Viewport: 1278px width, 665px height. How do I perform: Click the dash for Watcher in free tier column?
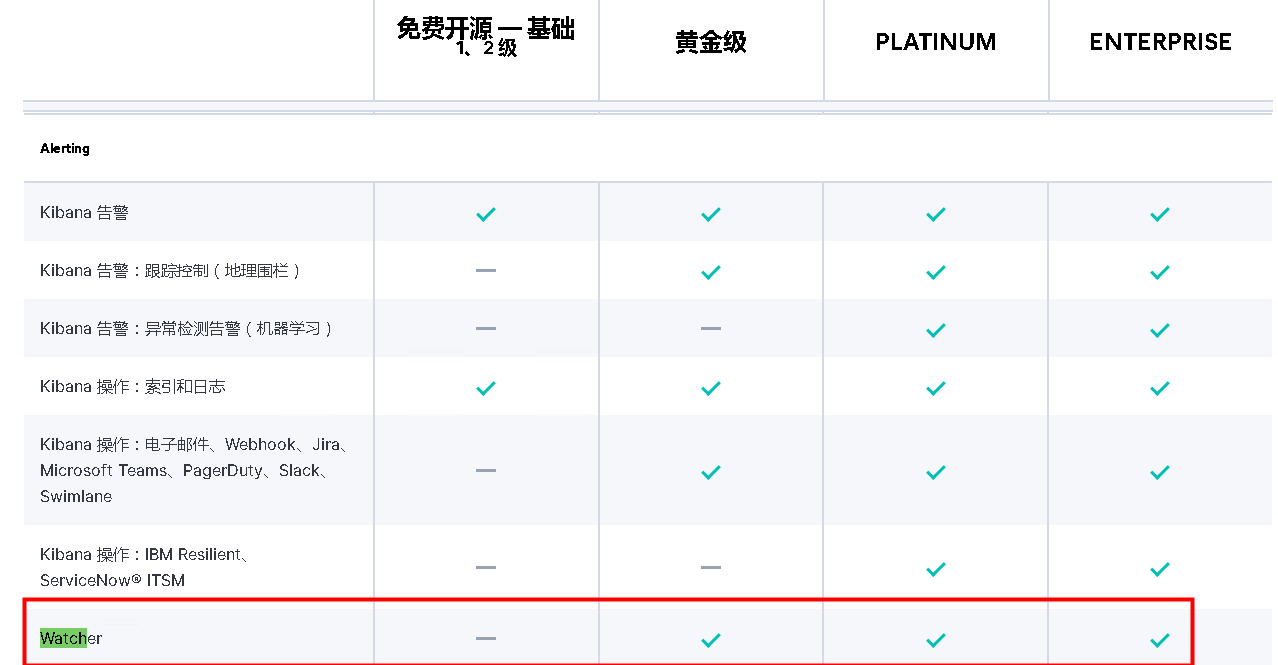pos(486,638)
